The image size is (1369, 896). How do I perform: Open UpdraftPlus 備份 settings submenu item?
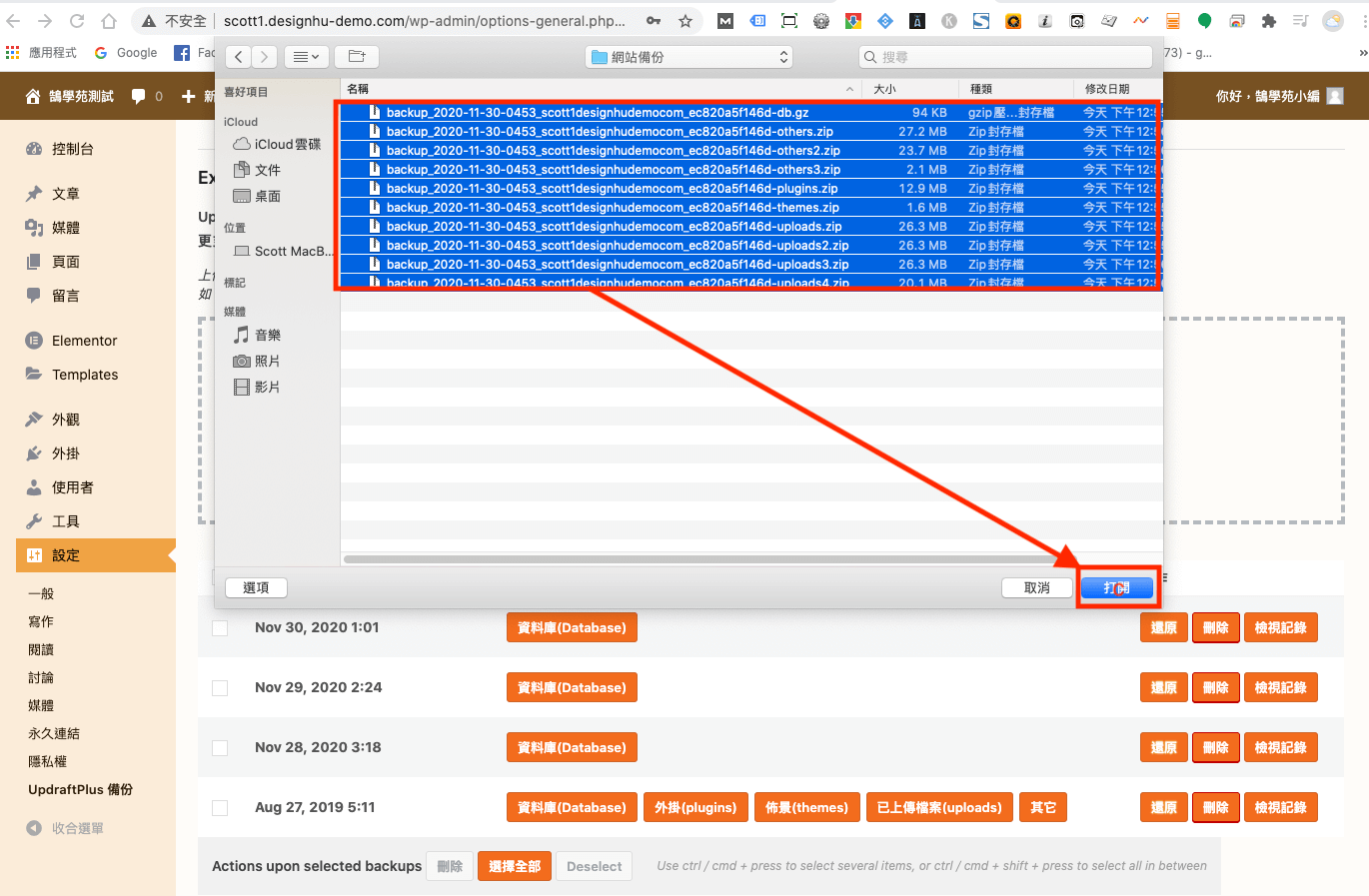tap(80, 789)
